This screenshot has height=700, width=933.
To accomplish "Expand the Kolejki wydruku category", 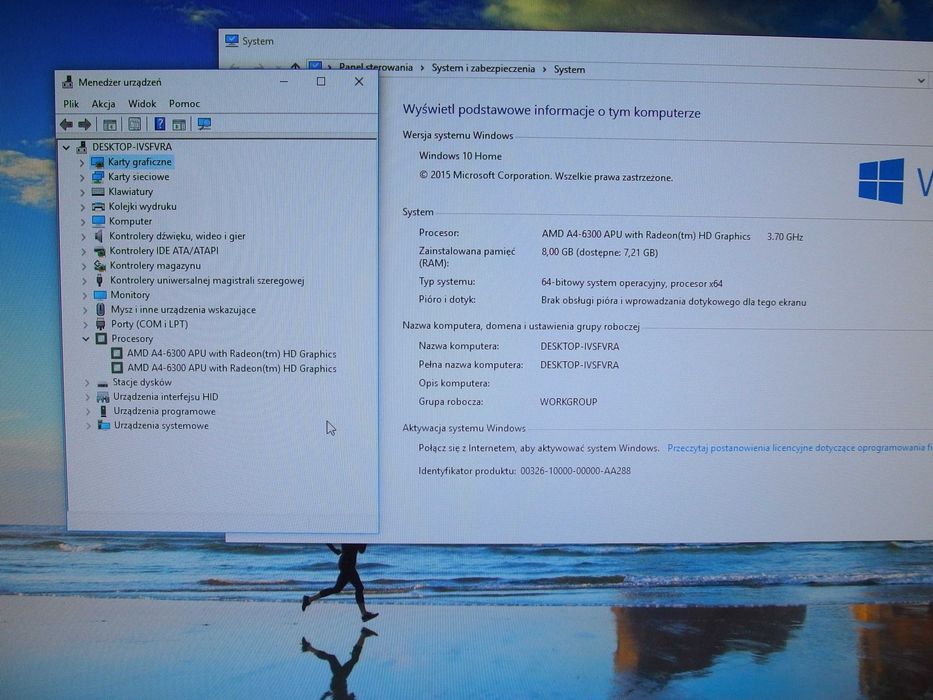I will point(83,207).
